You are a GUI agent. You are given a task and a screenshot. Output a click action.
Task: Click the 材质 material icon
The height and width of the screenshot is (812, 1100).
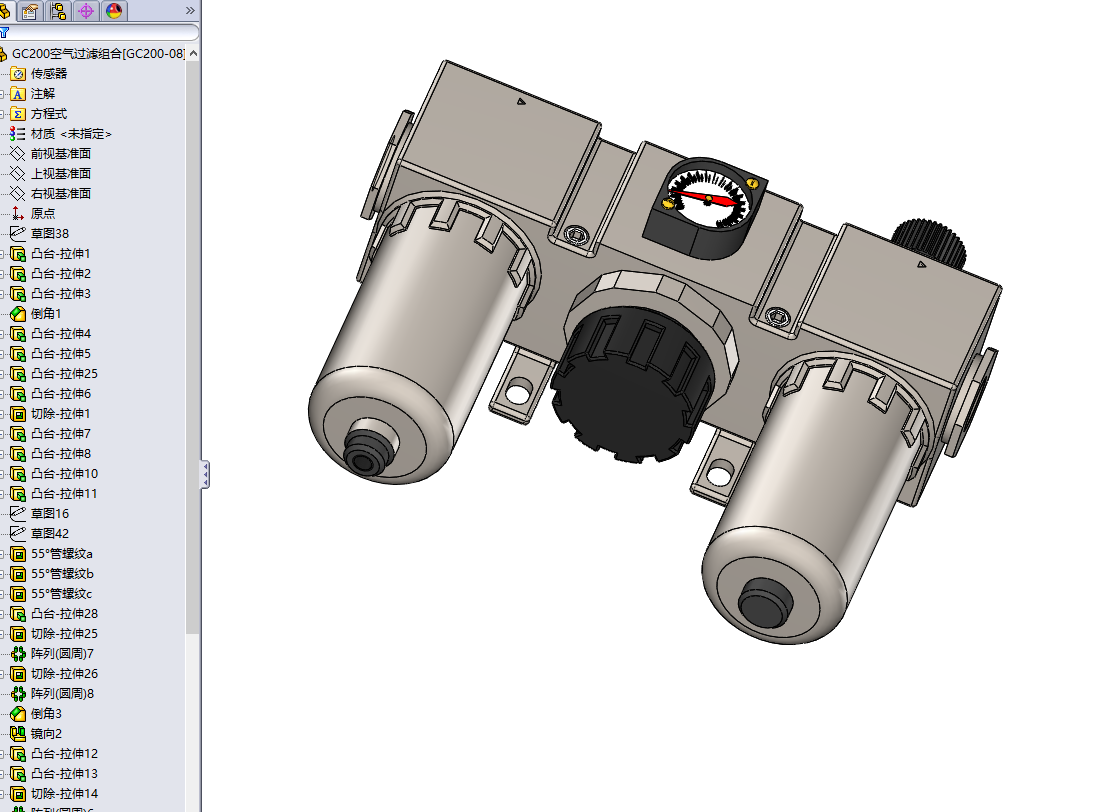click(18, 133)
